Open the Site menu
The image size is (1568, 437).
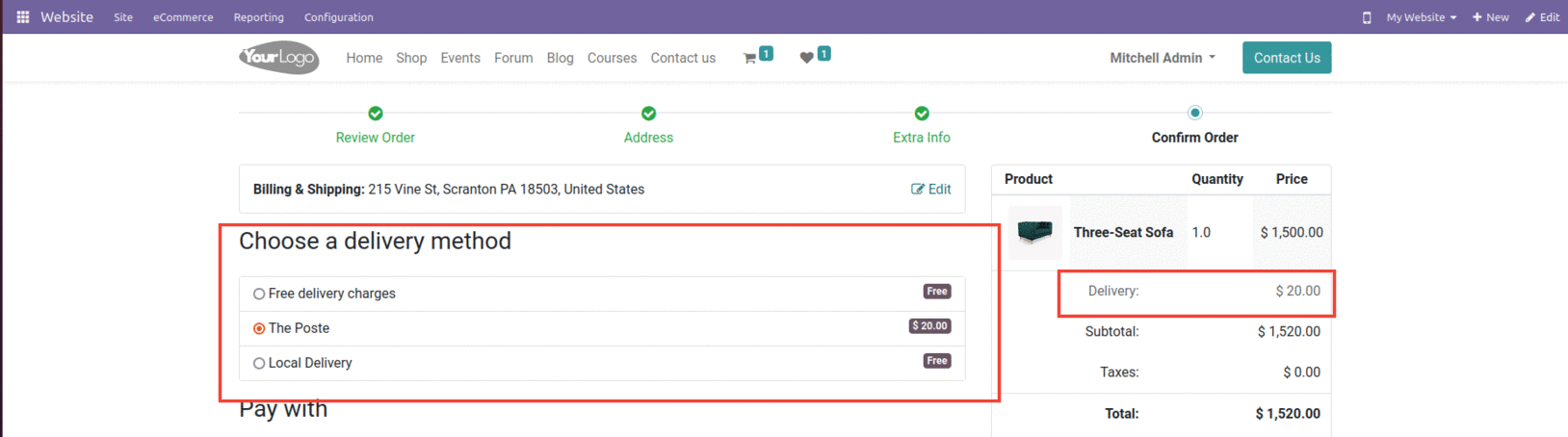(123, 17)
